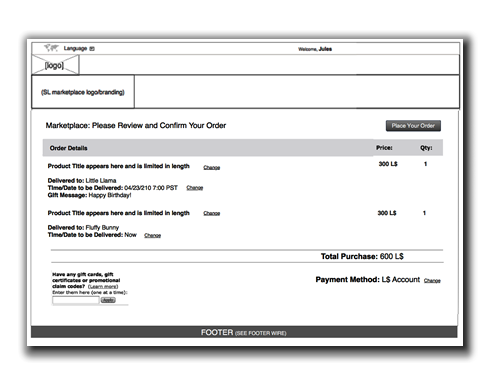488x383 pixels.
Task: Click the SL marketplace logo/branding box
Action: (x=83, y=92)
